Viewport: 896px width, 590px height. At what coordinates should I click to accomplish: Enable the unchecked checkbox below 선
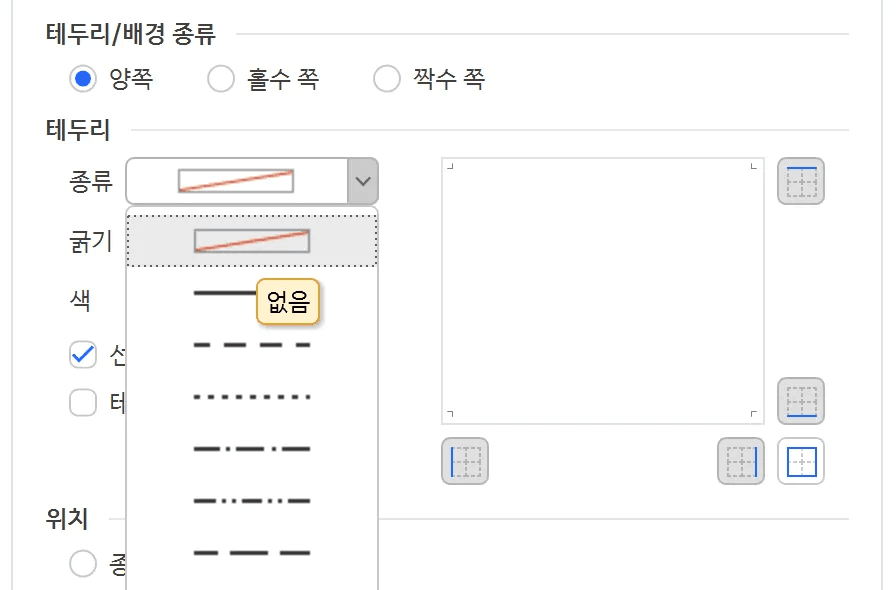tap(83, 402)
